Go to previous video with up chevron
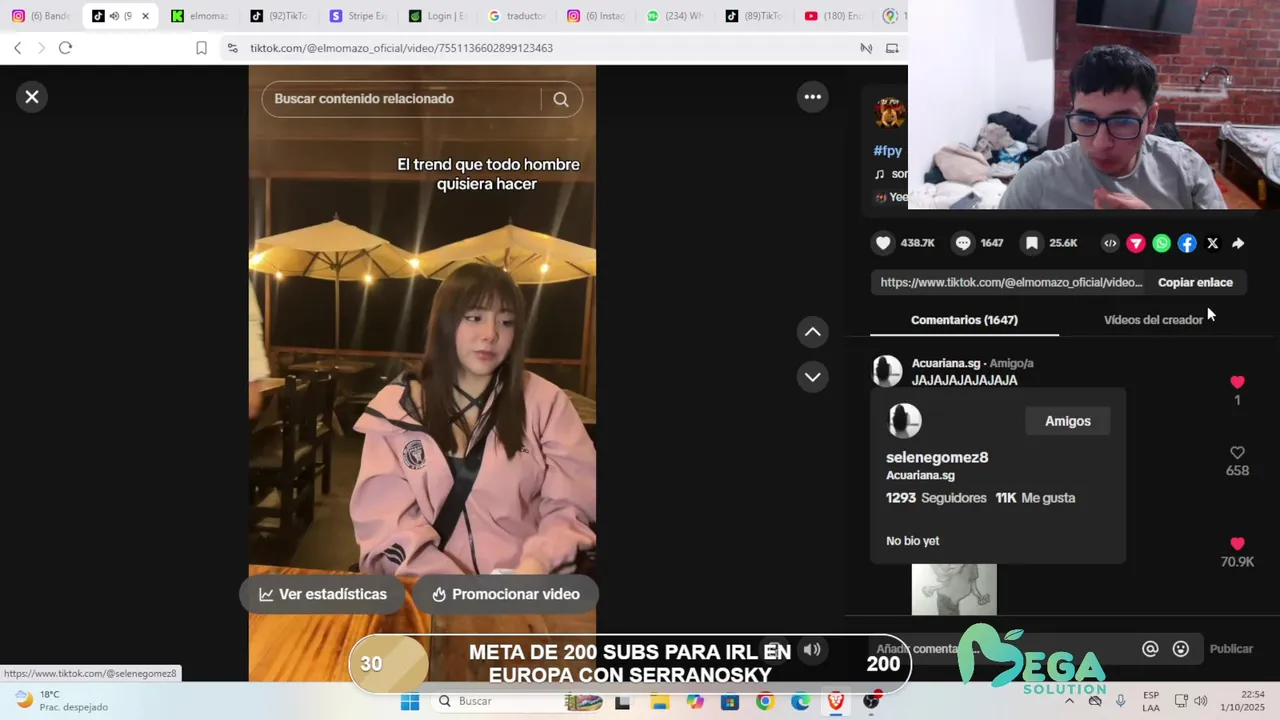The image size is (1280, 720). tap(813, 332)
